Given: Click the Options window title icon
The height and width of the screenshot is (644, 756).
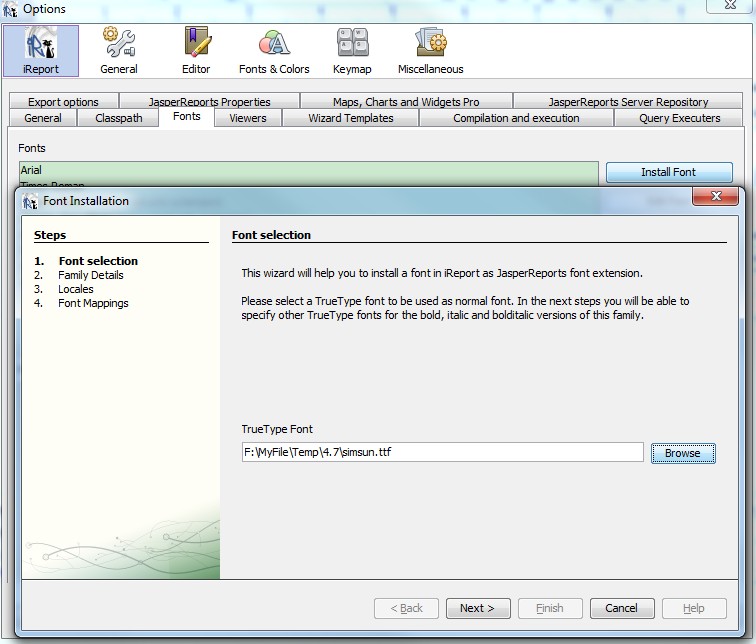Looking at the screenshot, I should [x=10, y=9].
